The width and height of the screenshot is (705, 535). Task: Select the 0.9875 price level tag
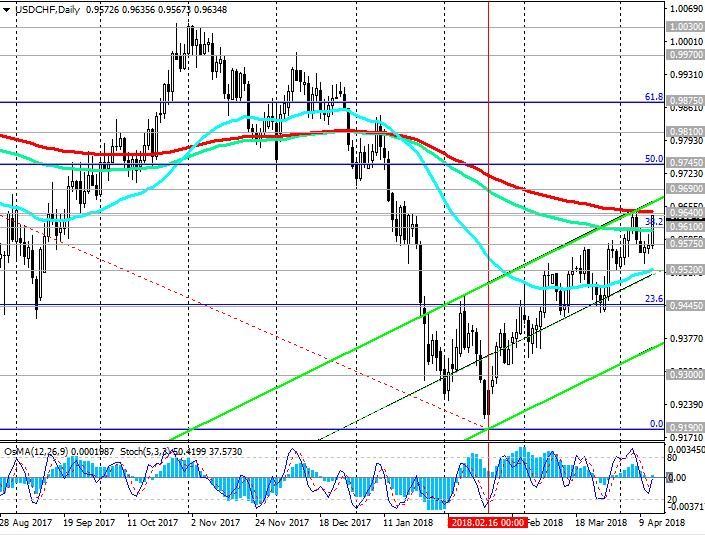pyautogui.click(x=685, y=102)
